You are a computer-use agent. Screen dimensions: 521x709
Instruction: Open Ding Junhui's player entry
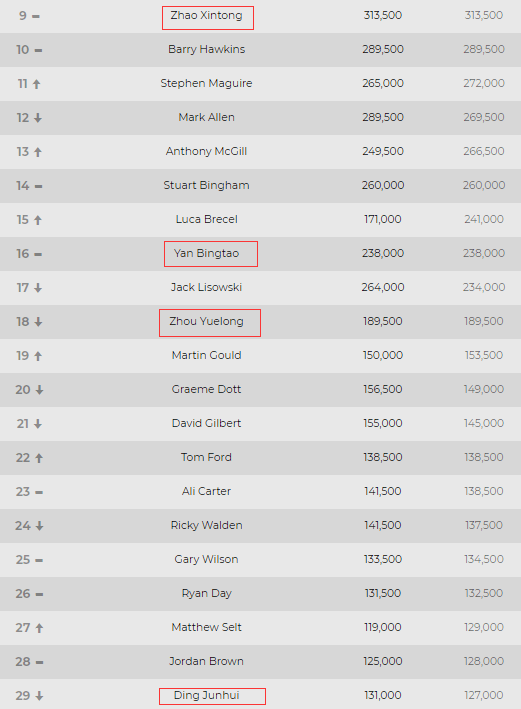(207, 695)
